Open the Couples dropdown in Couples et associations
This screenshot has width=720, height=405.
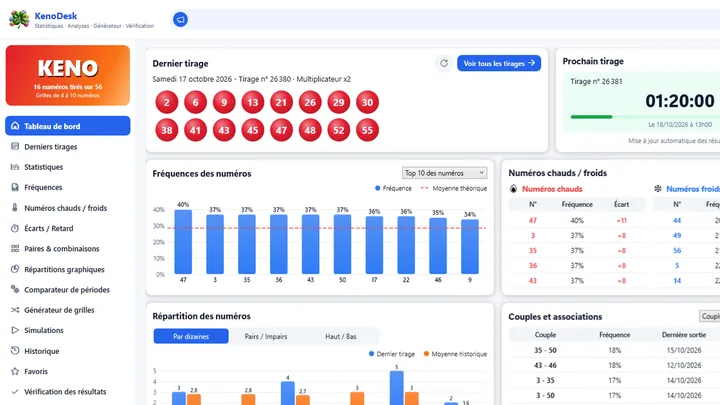[709, 316]
